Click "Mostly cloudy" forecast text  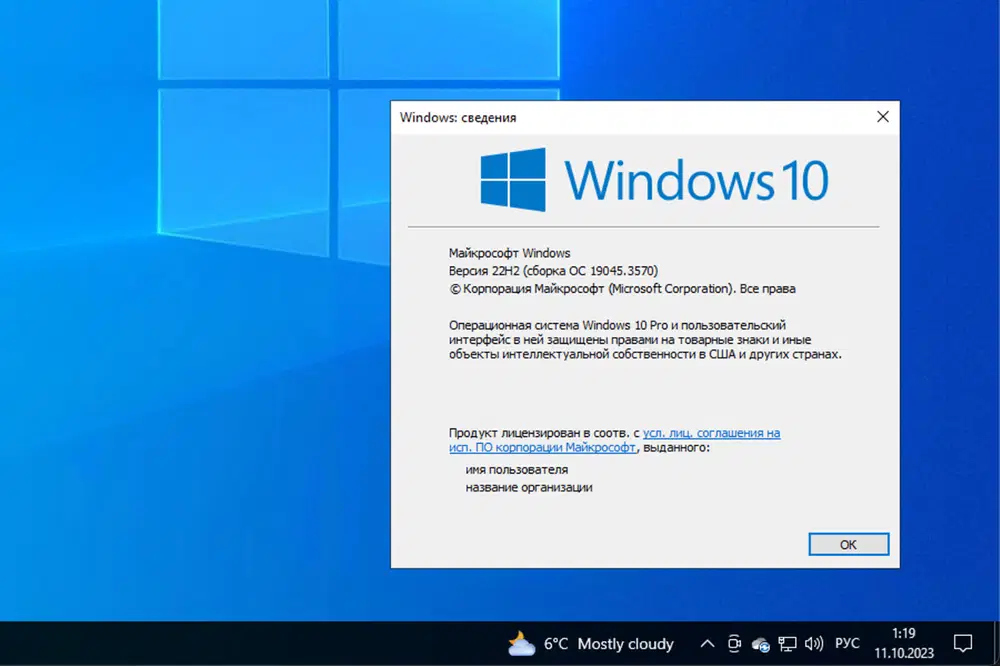point(628,644)
